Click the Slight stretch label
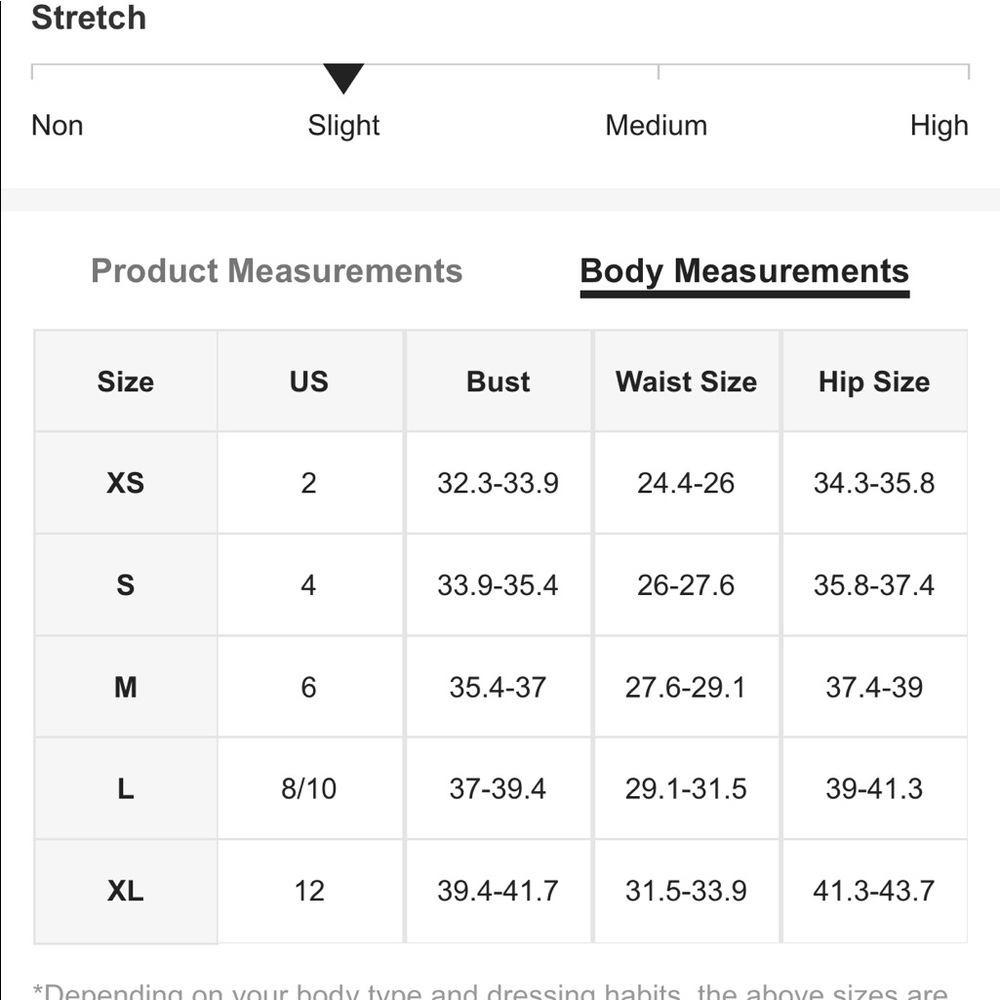This screenshot has width=1000, height=1000. coord(343,125)
